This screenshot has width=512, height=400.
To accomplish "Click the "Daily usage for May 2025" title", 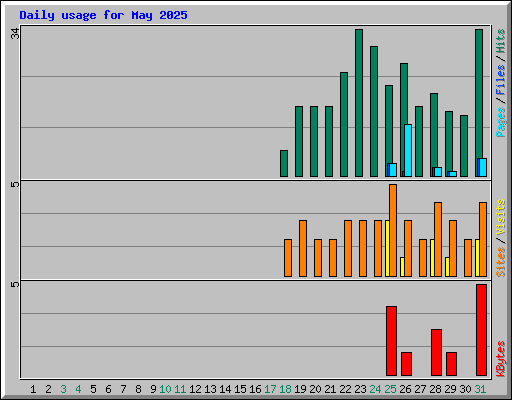I will pyautogui.click(x=103, y=15).
